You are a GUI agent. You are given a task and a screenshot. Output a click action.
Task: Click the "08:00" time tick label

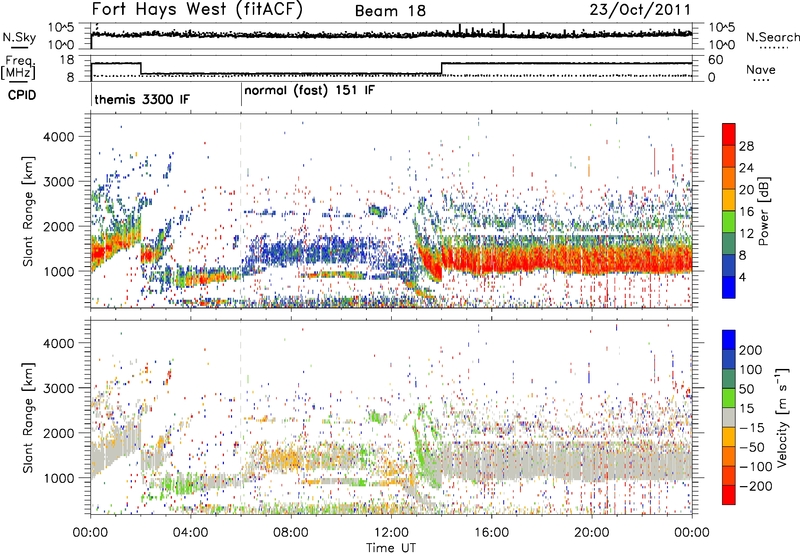[x=290, y=533]
